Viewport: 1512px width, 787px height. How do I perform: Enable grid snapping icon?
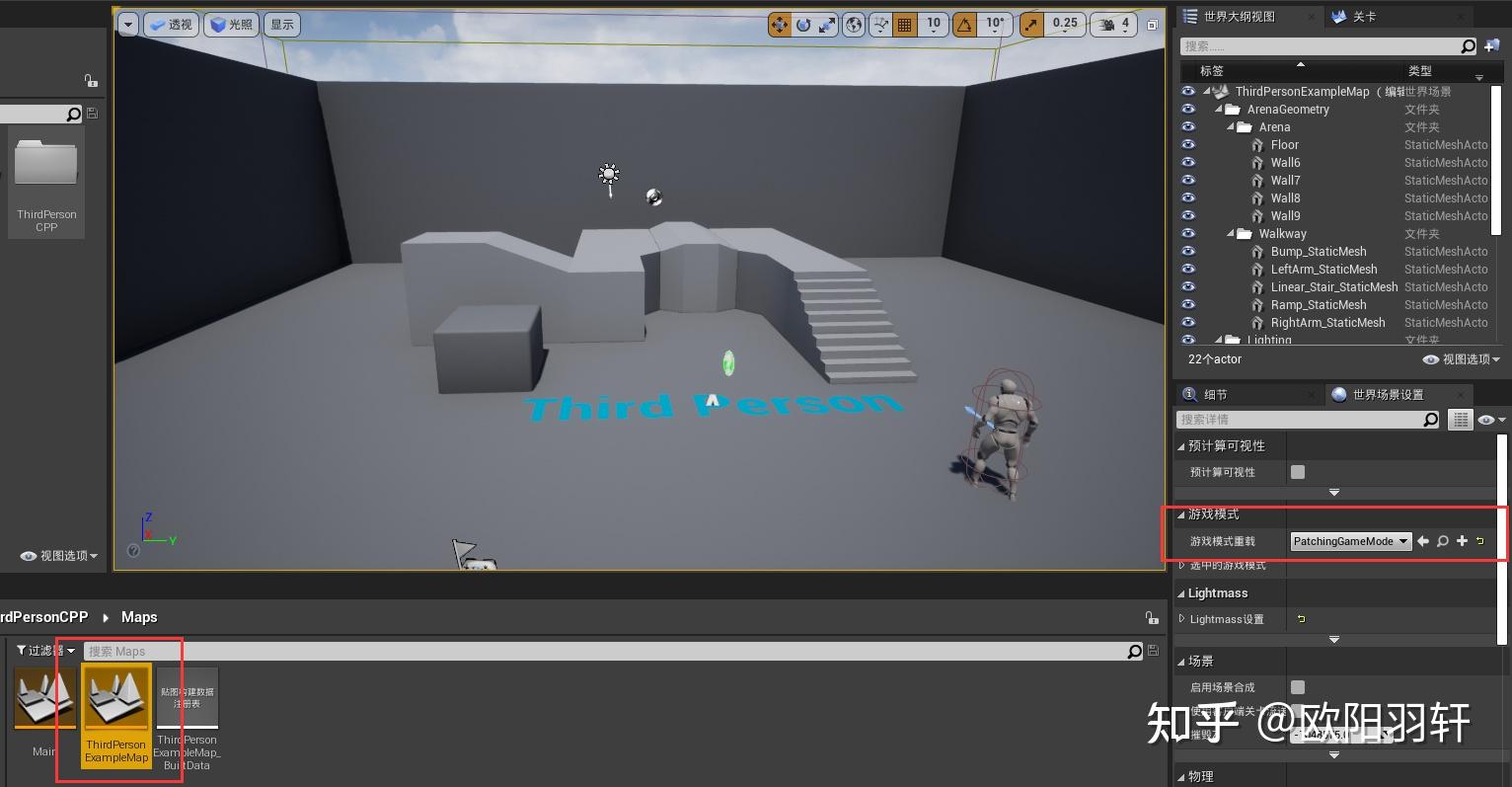pos(904,24)
